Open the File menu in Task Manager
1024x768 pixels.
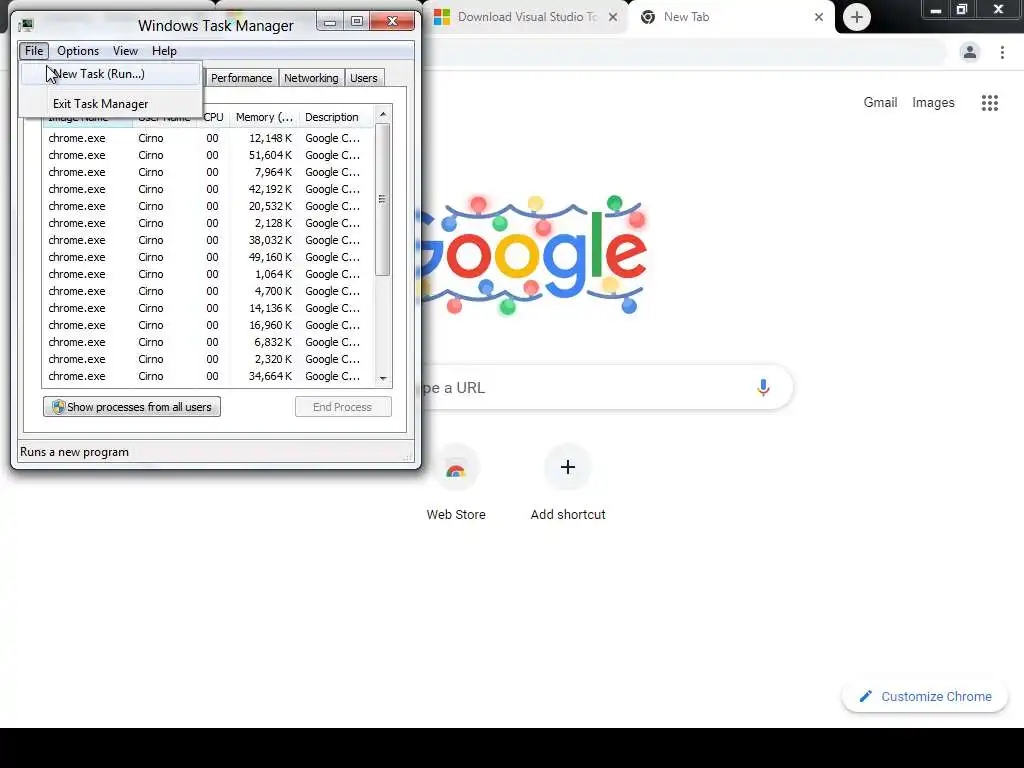point(33,51)
